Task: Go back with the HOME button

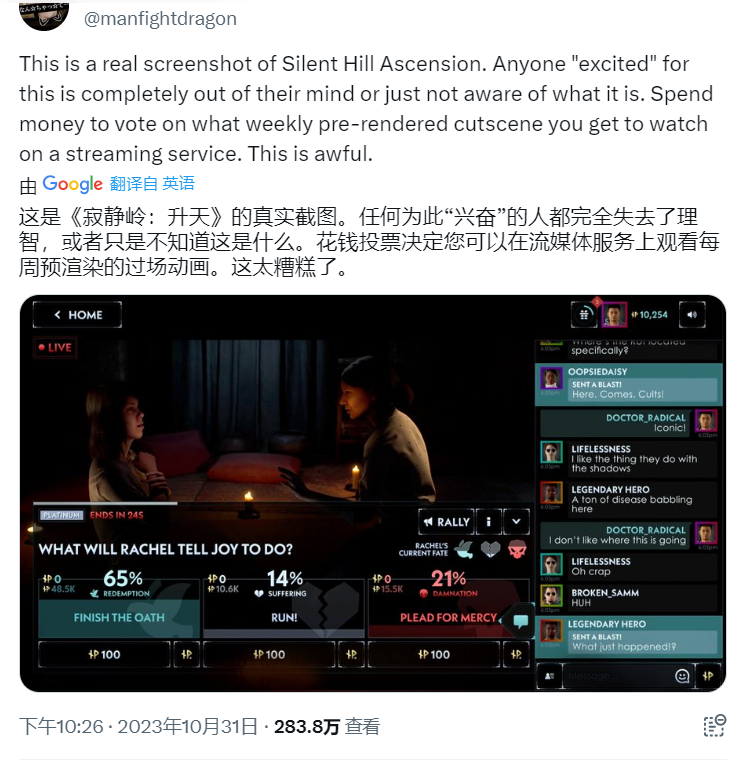Action: pos(77,314)
